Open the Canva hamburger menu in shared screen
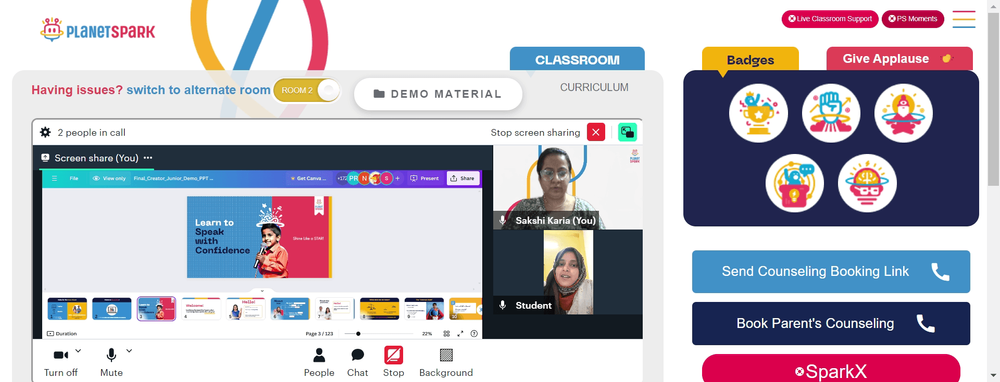Viewport: 1000px width, 382px height. coord(54,179)
